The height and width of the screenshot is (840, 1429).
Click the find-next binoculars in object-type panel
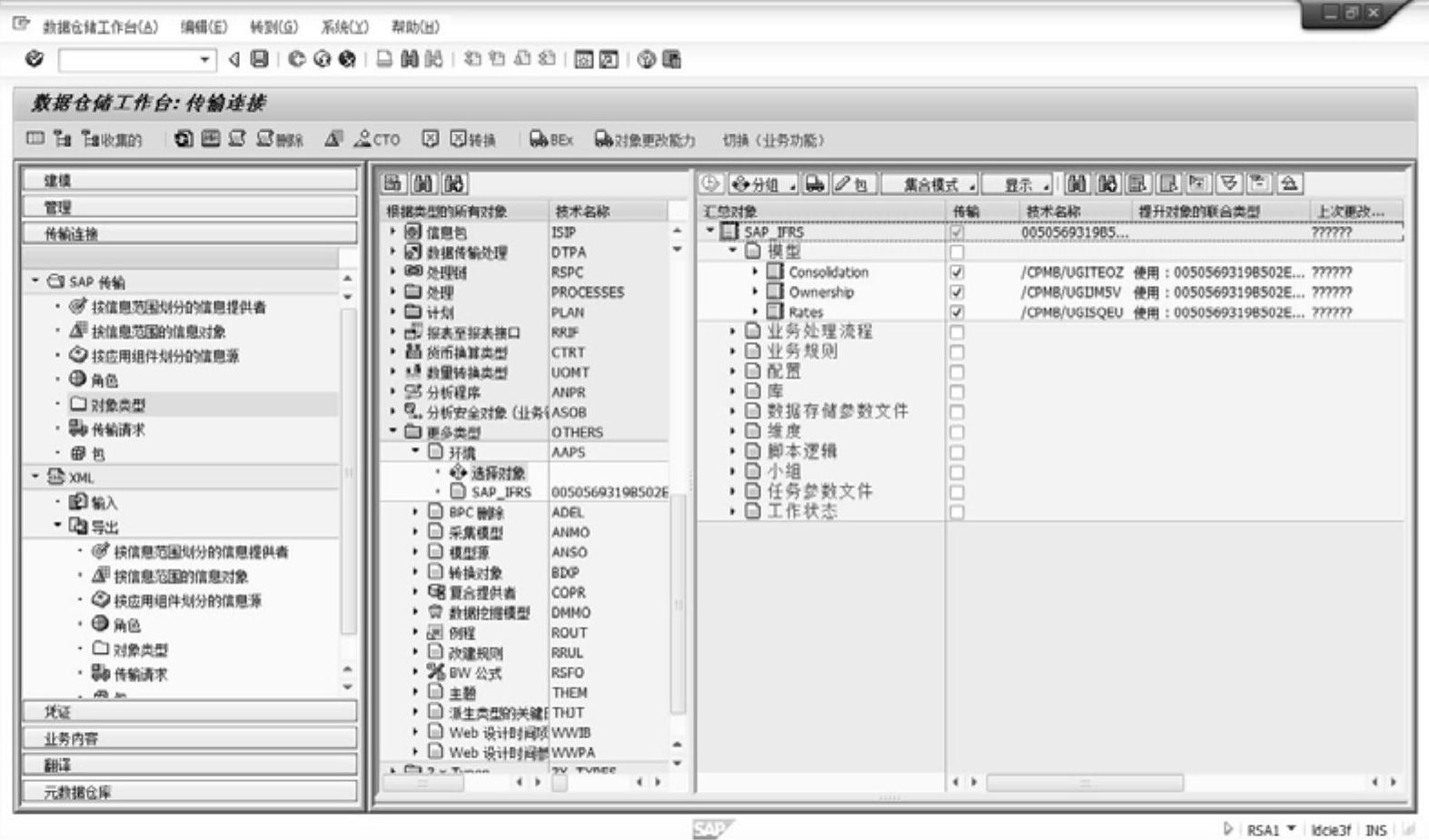click(x=454, y=183)
